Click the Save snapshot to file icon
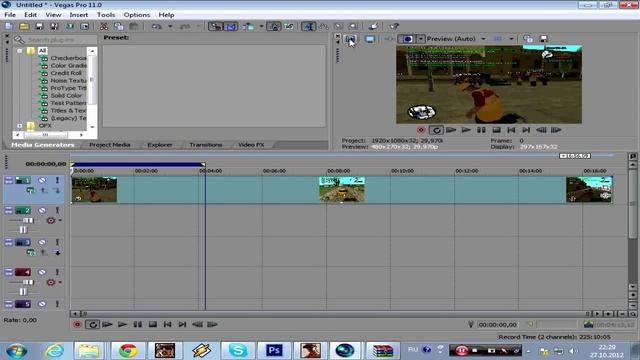The image size is (640, 360). tap(544, 39)
